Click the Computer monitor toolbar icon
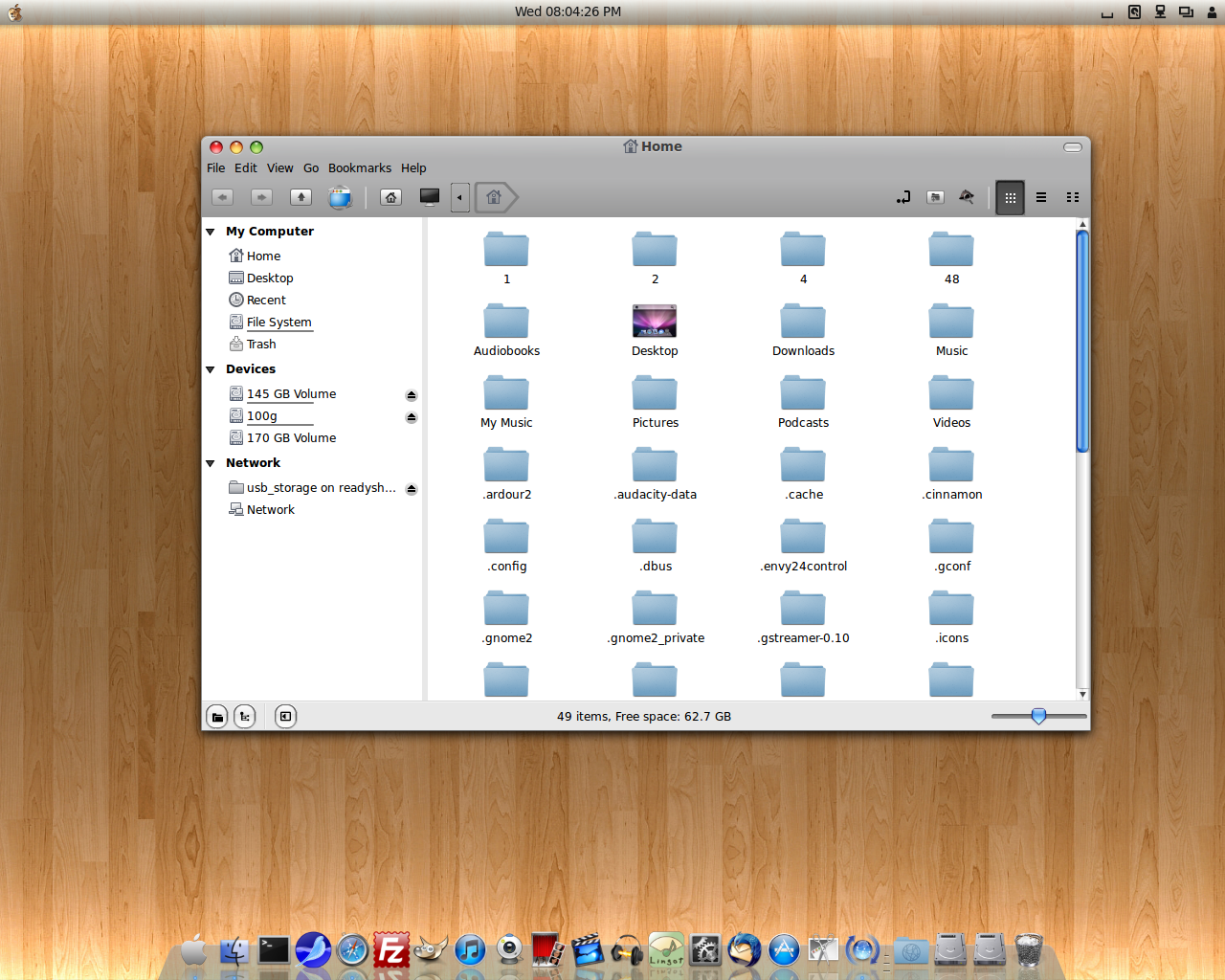The width and height of the screenshot is (1225, 980). pos(430,197)
